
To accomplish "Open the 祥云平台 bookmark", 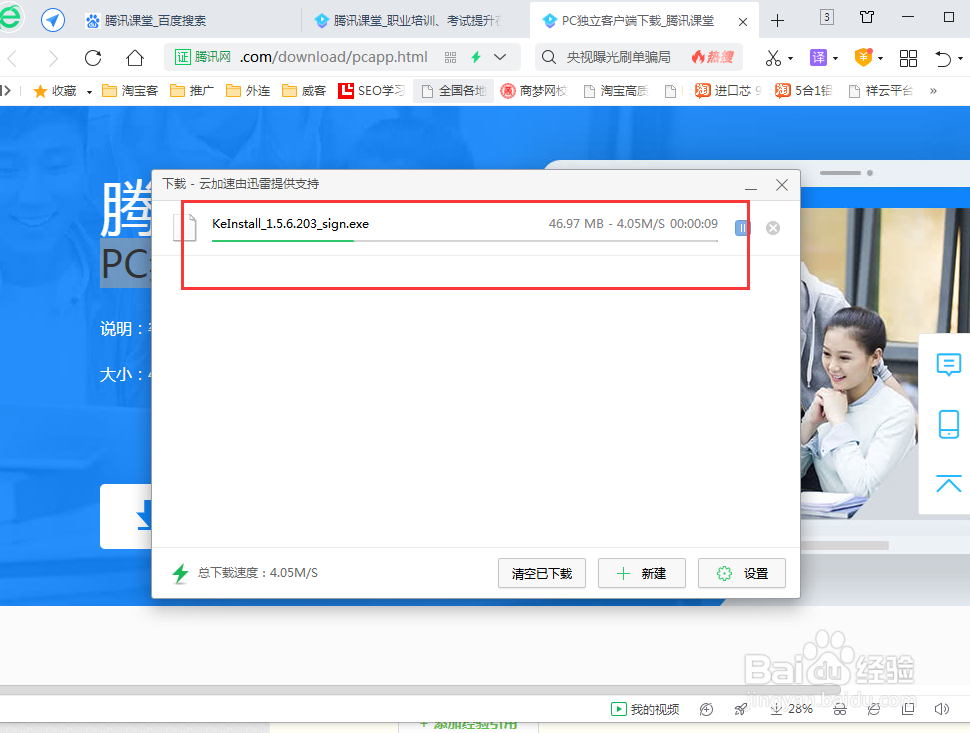I will coord(881,91).
